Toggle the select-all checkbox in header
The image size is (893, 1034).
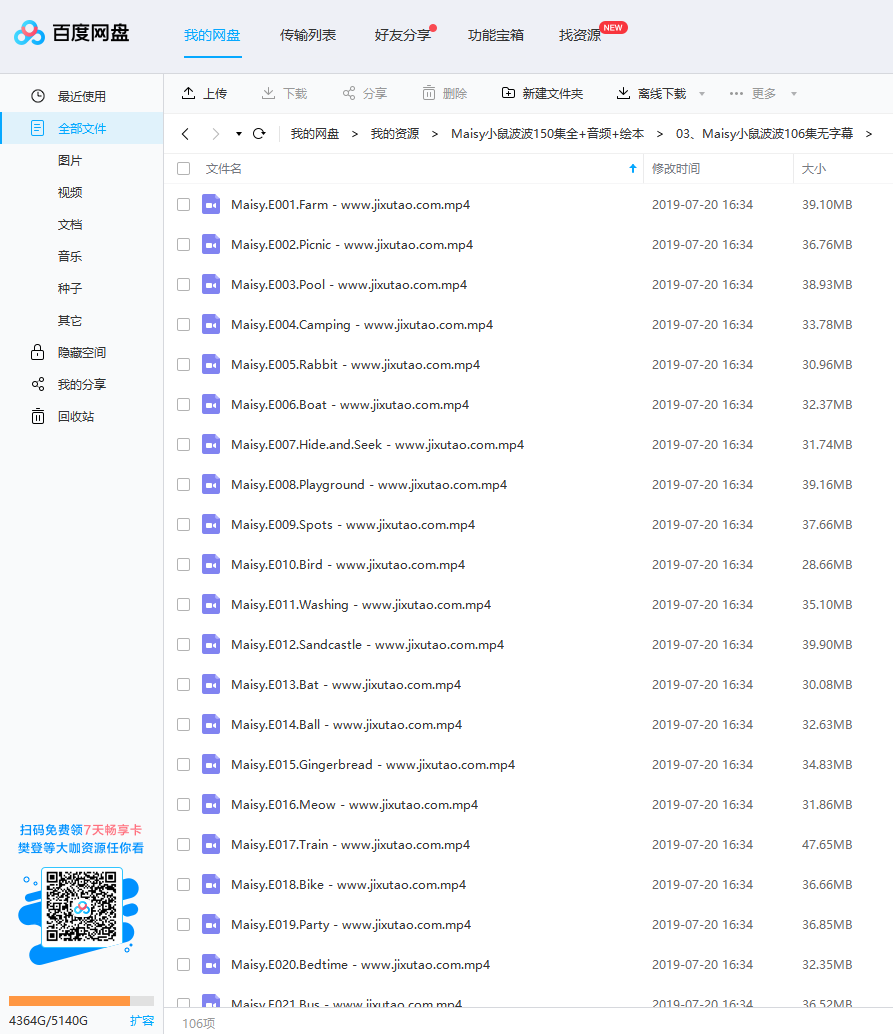tap(183, 169)
